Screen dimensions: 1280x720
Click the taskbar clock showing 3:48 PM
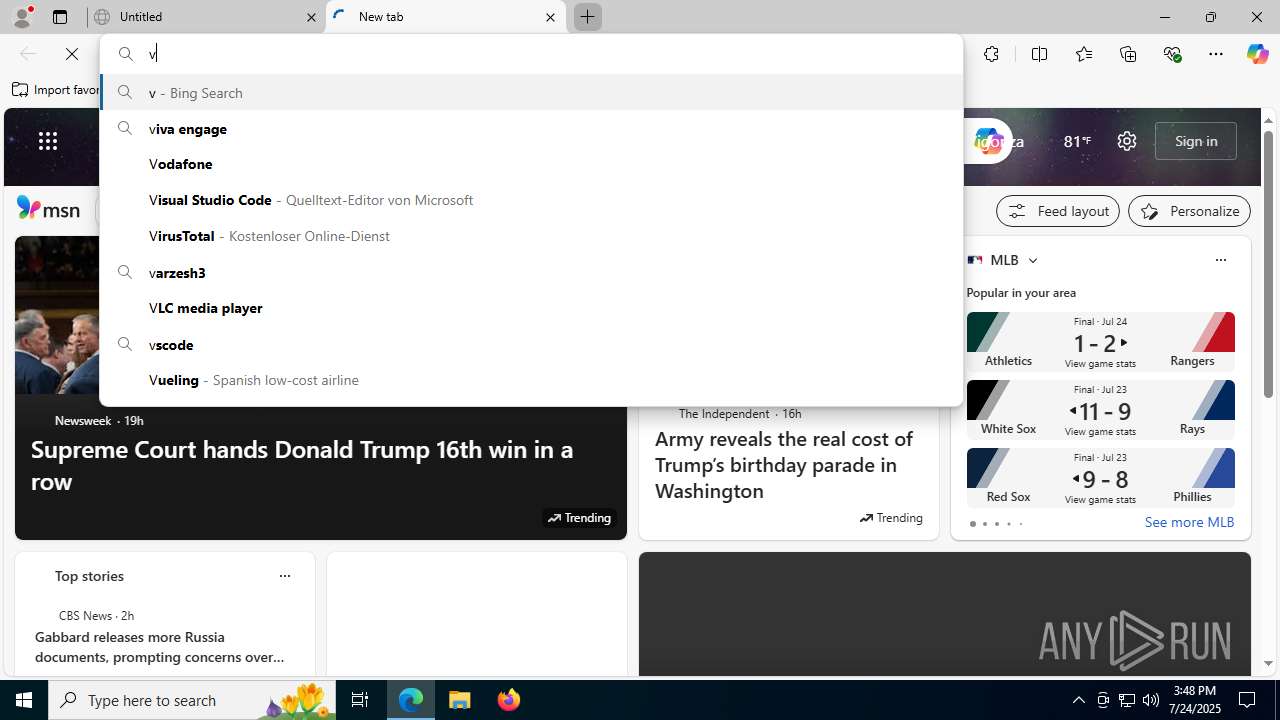coord(1195,700)
